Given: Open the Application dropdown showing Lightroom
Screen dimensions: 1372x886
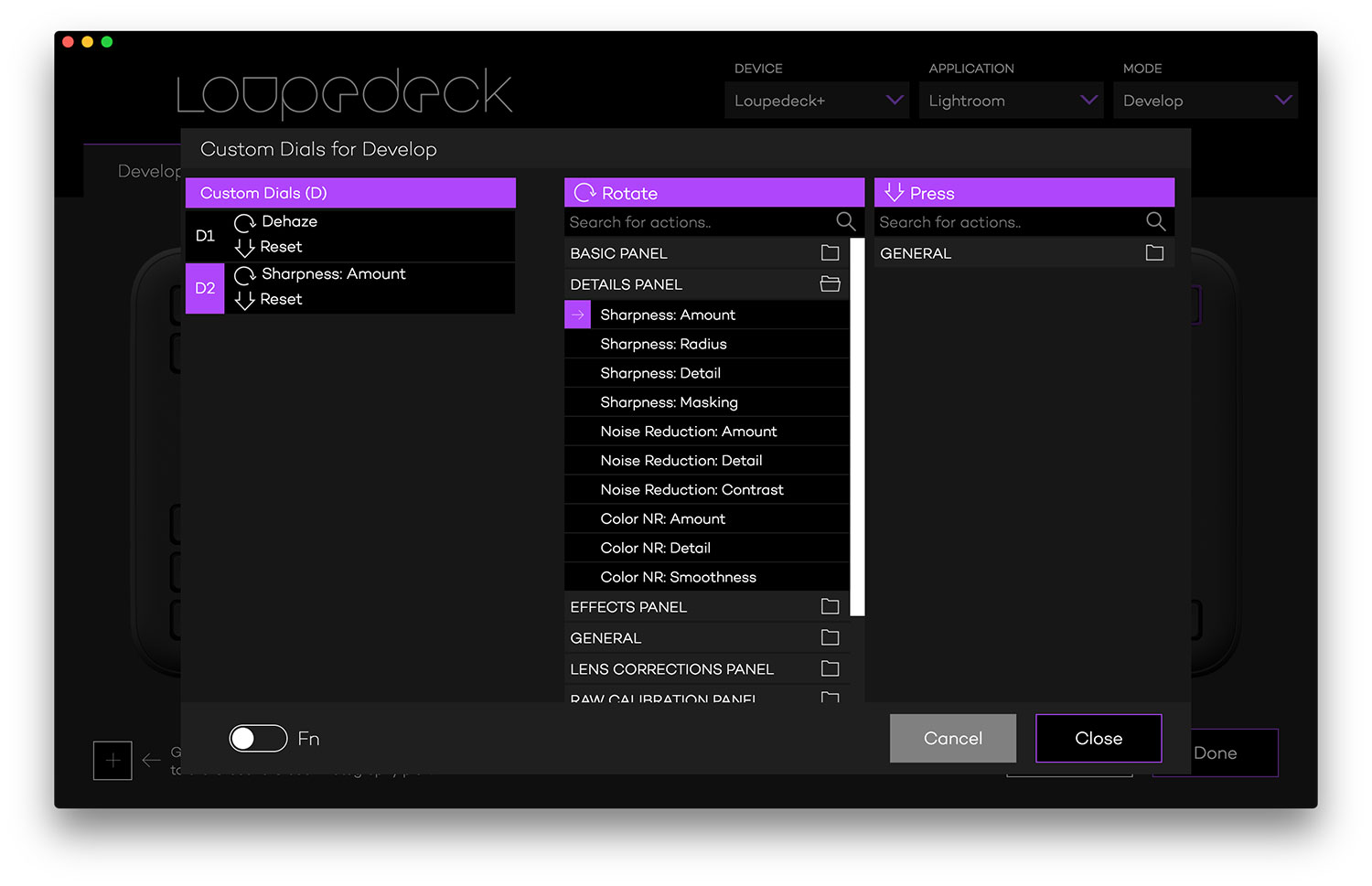Looking at the screenshot, I should 1011,101.
